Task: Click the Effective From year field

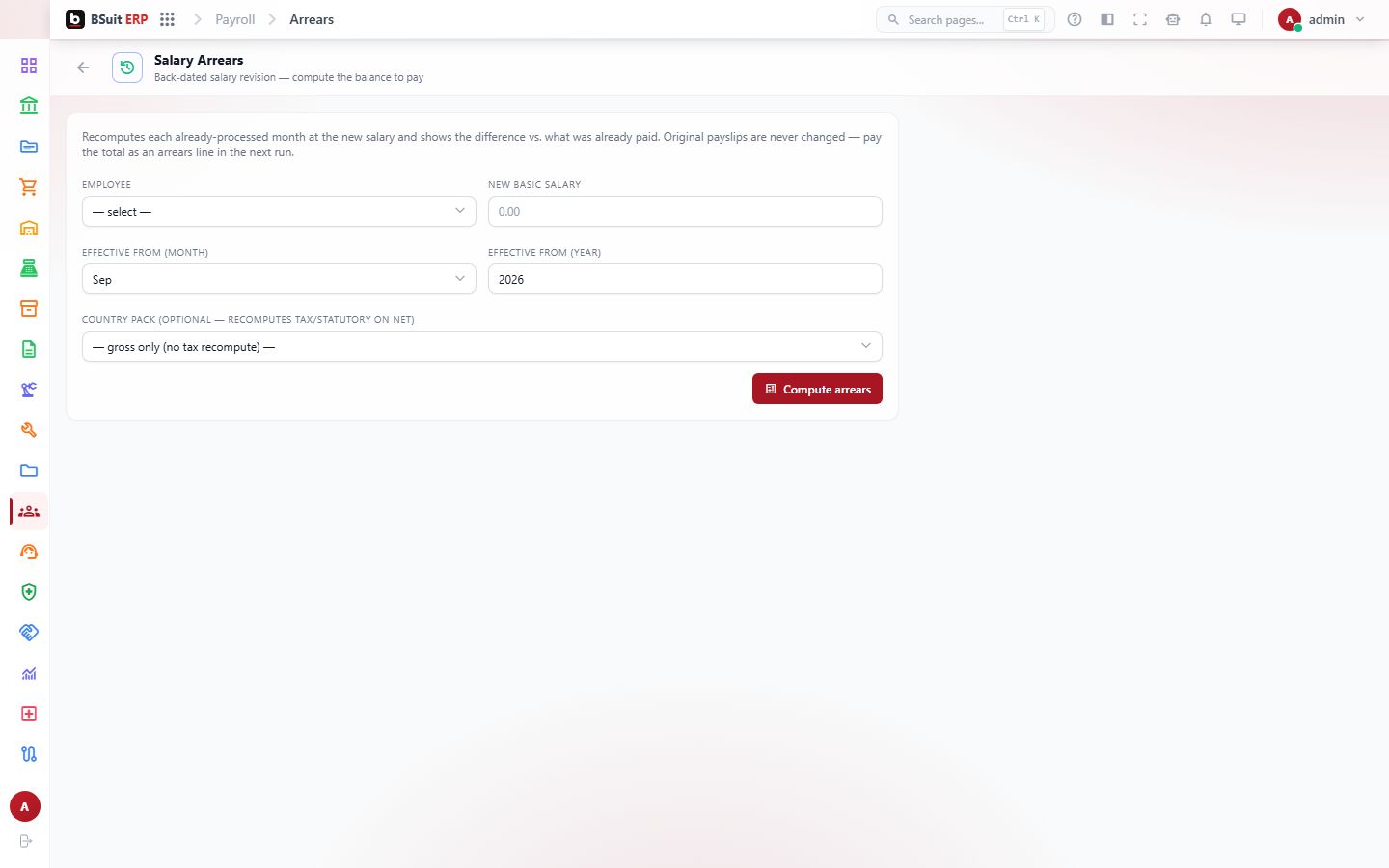Action: tap(685, 279)
